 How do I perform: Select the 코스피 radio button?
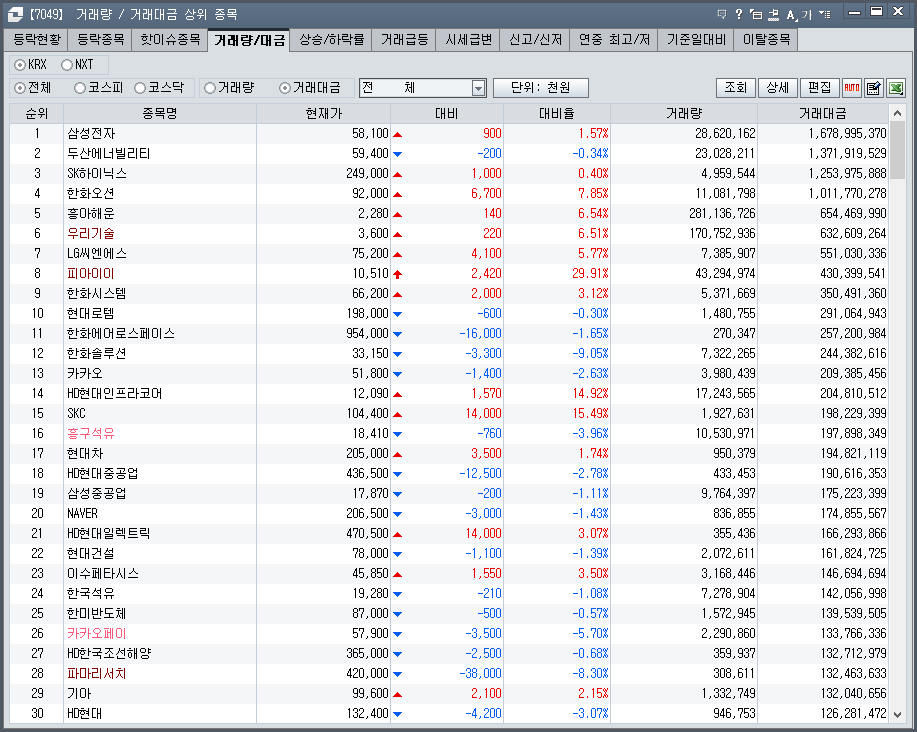click(80, 88)
